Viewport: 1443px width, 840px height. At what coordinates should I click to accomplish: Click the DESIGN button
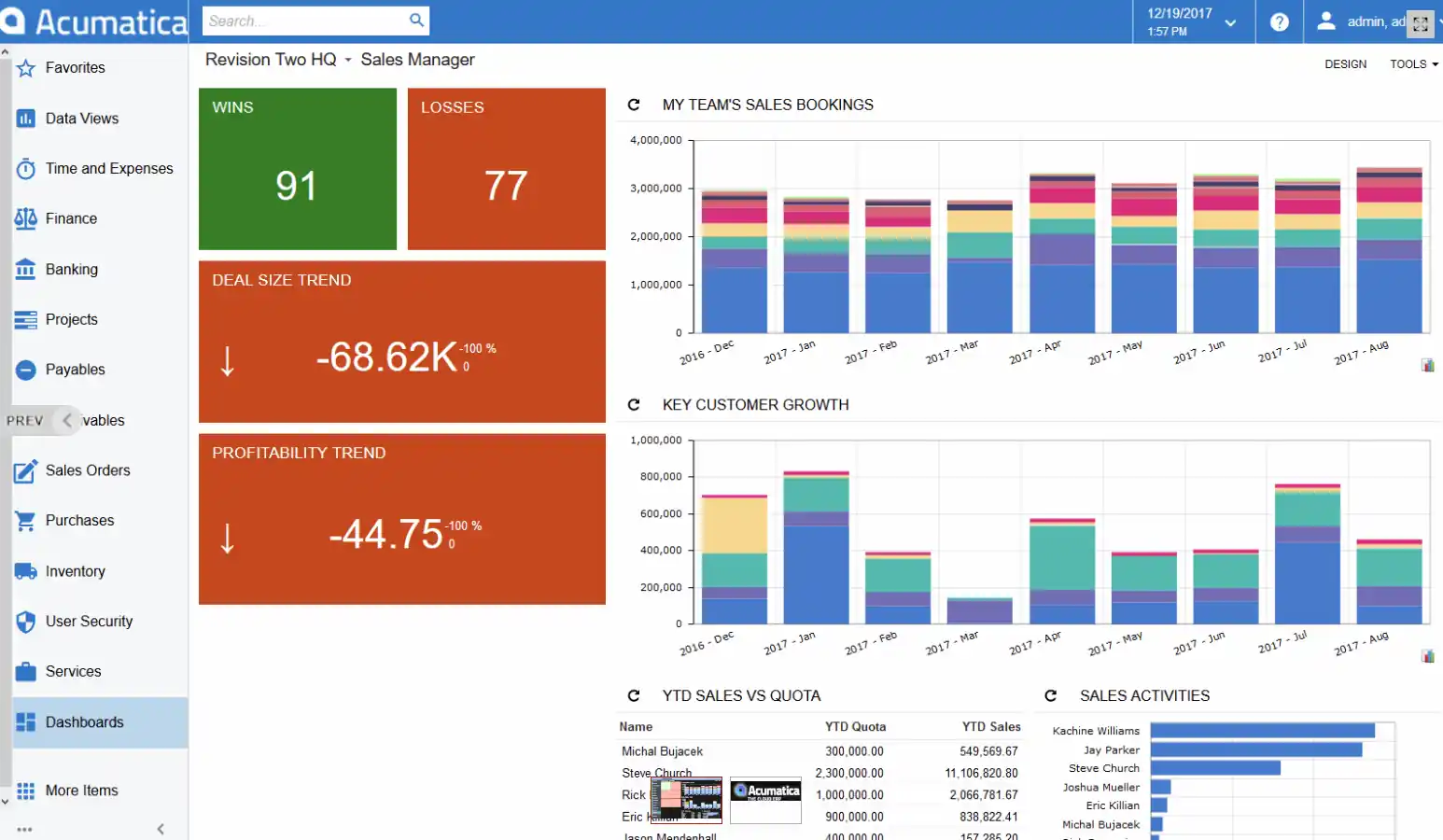(1345, 64)
